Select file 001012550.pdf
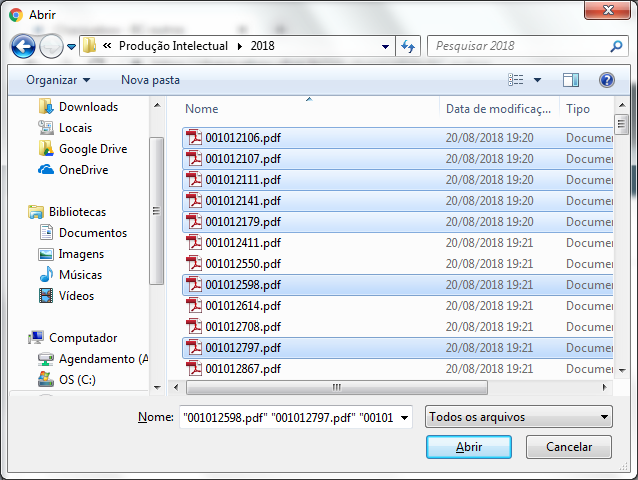The image size is (638, 480). pyautogui.click(x=398, y=264)
